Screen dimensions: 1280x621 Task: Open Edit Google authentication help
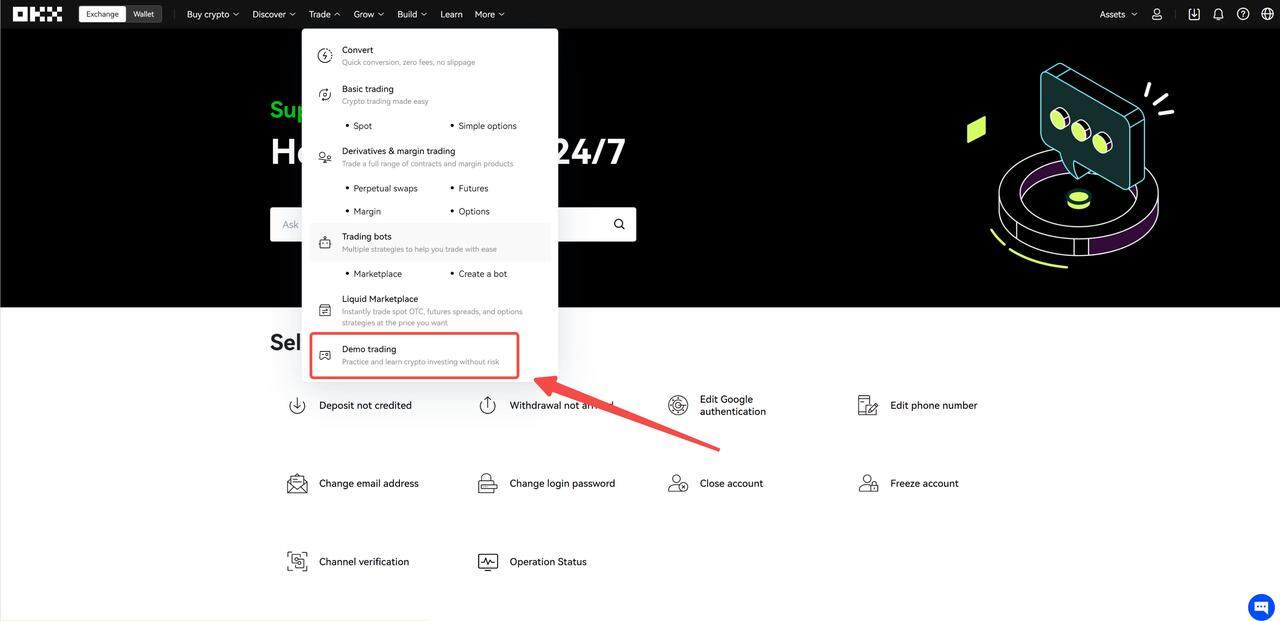(733, 405)
